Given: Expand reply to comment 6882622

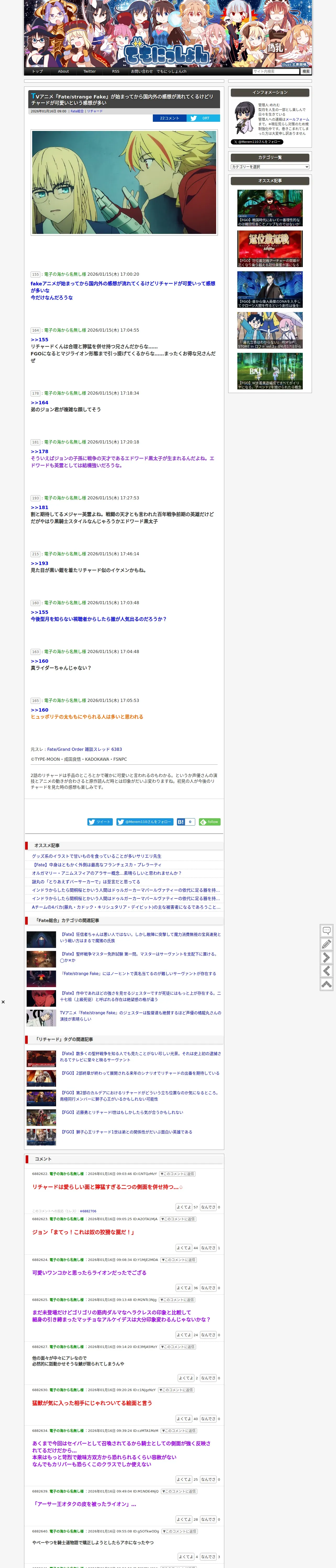Looking at the screenshot, I should click(177, 1174).
